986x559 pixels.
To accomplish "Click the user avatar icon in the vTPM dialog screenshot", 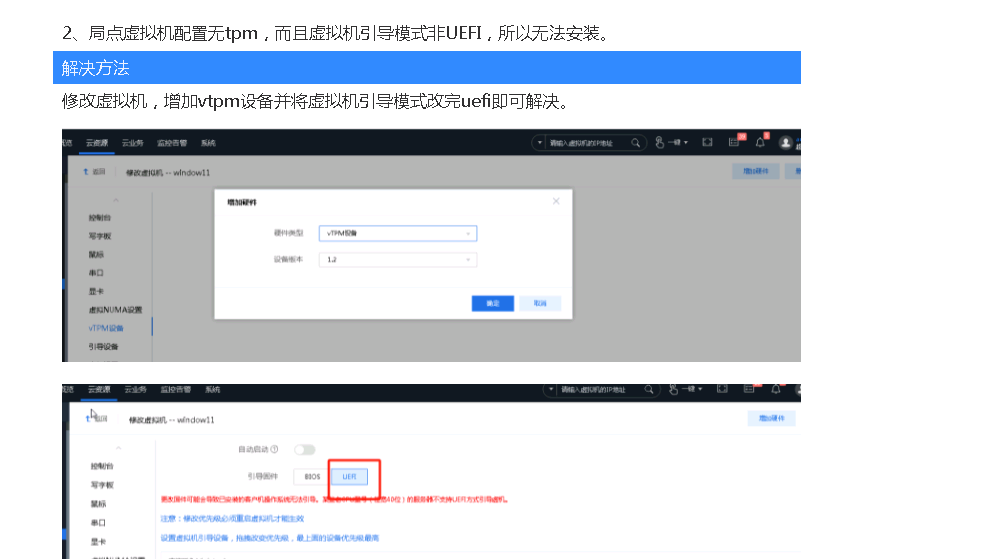I will coord(785,143).
